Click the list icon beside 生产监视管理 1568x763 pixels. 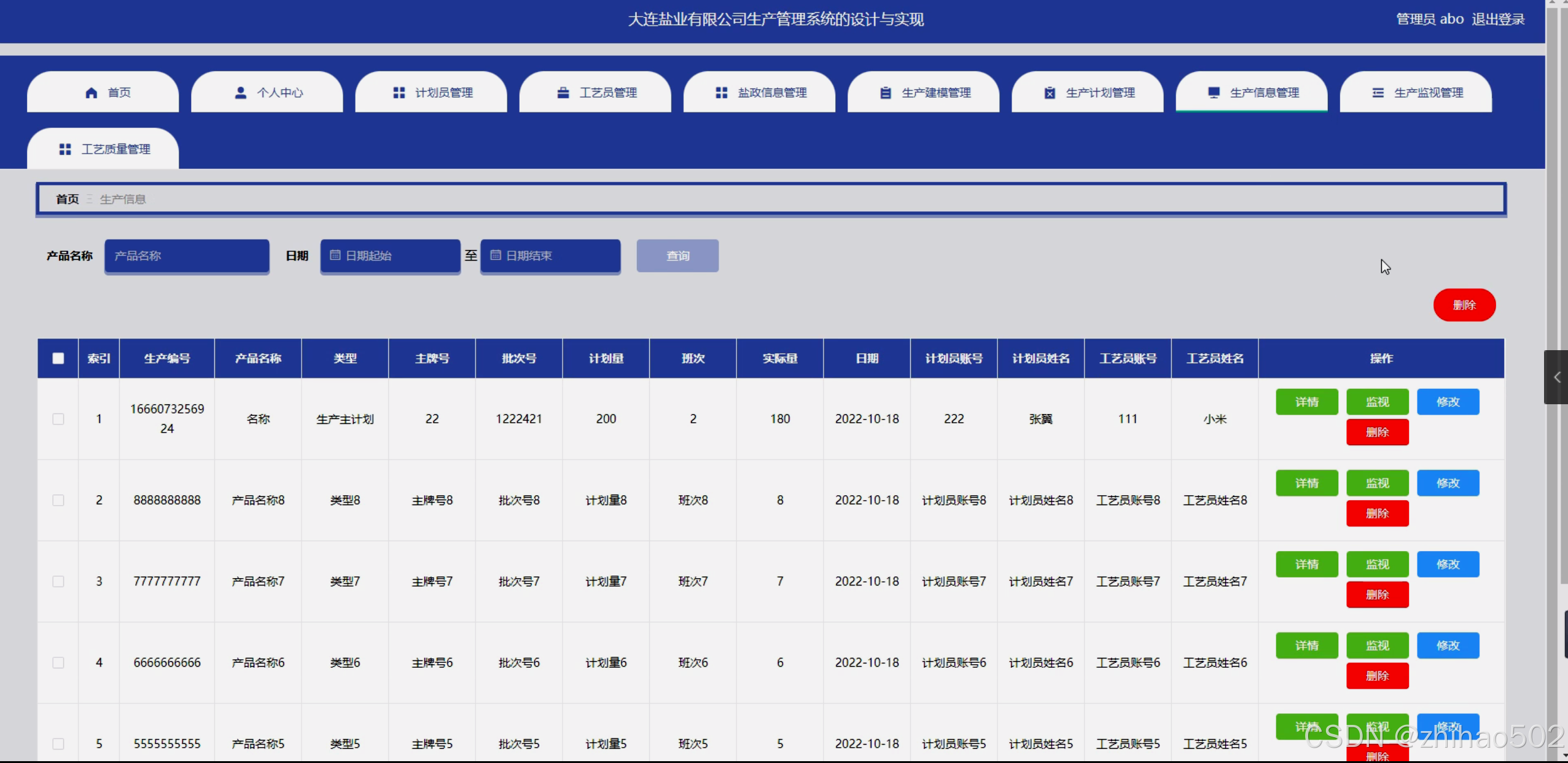1378,93
